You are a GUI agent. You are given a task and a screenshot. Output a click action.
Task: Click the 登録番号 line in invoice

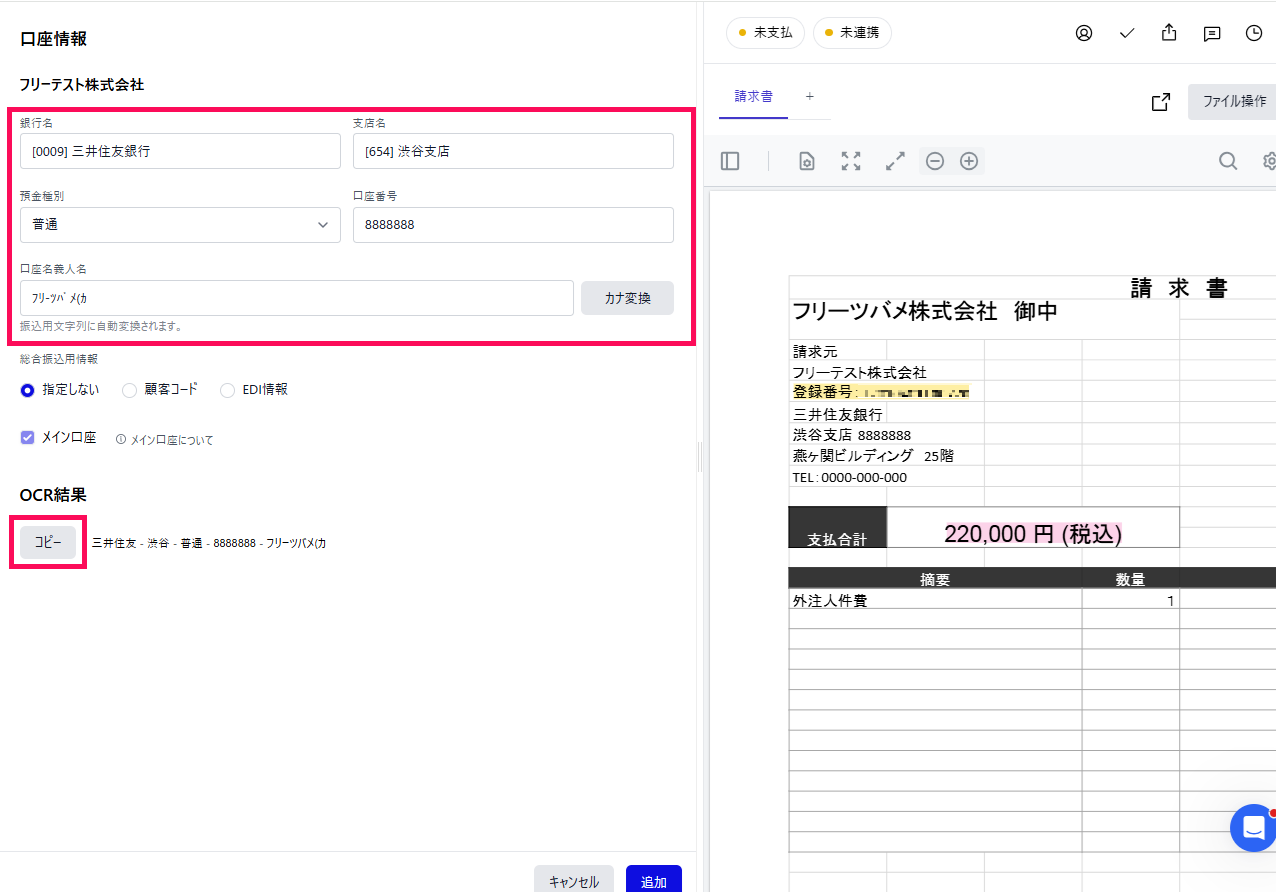tap(881, 393)
